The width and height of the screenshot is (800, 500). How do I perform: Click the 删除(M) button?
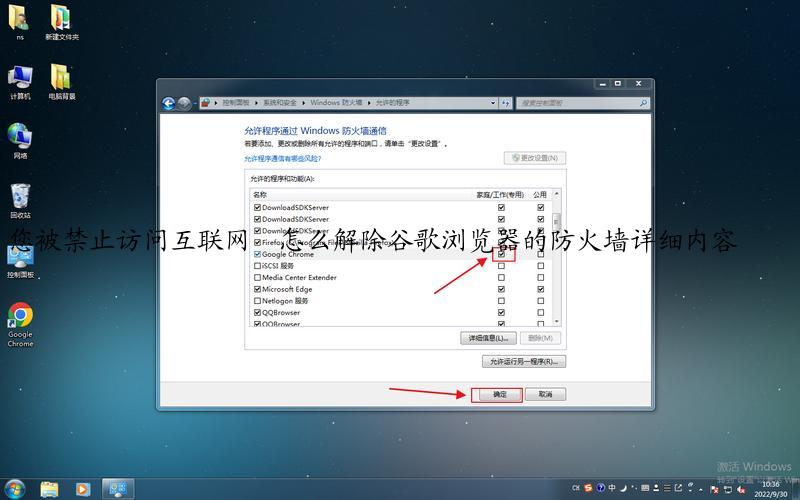tap(540, 338)
